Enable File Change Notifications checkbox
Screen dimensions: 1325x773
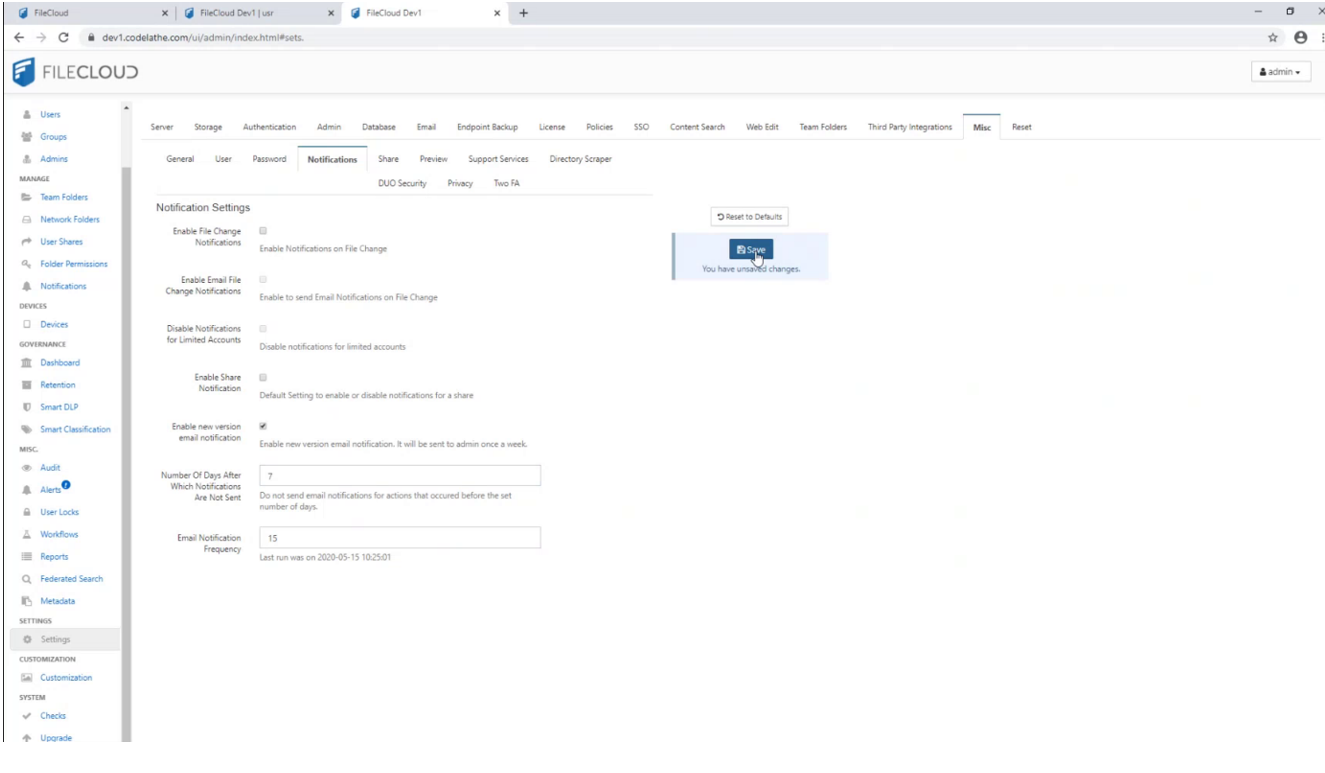click(x=263, y=231)
